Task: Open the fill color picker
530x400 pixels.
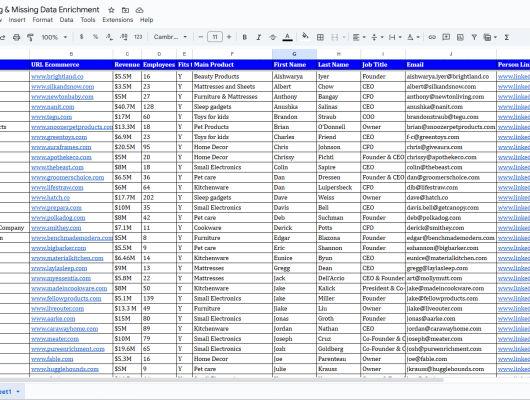Action: click(305, 37)
